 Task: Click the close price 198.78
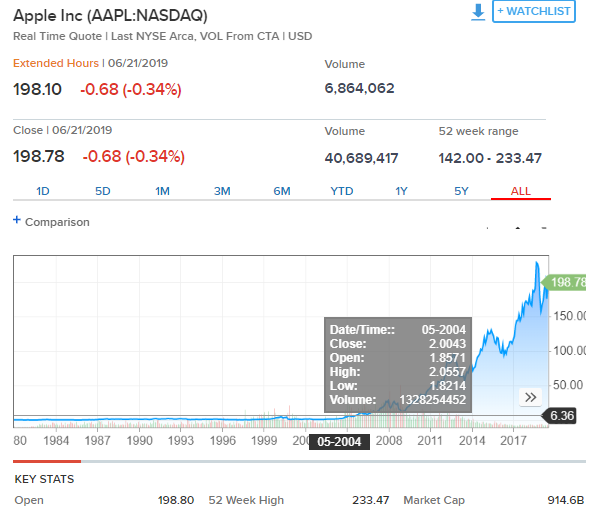coord(39,156)
